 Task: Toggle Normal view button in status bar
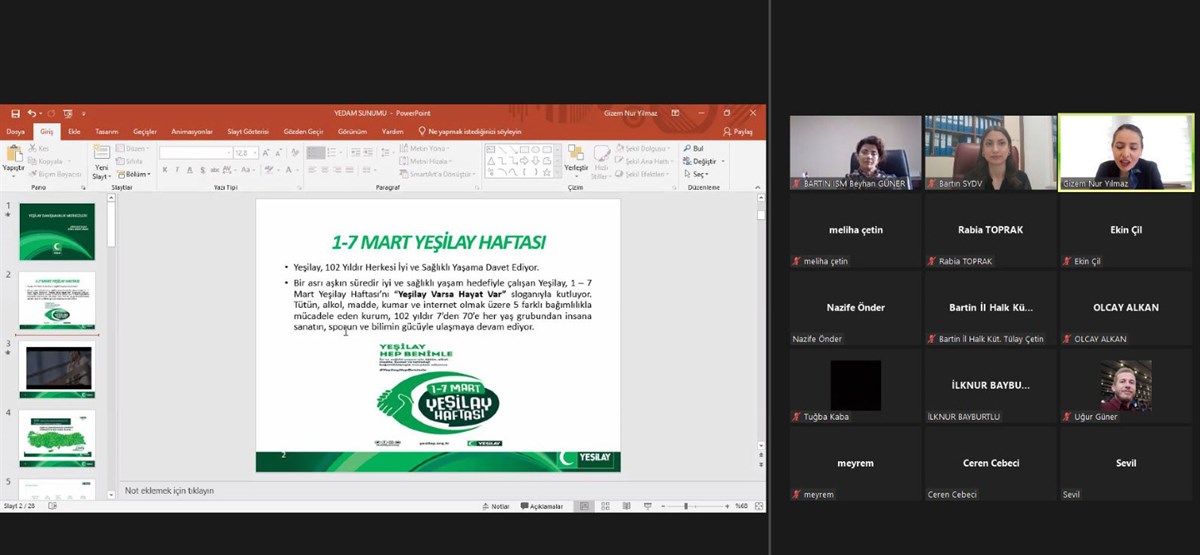[582, 506]
